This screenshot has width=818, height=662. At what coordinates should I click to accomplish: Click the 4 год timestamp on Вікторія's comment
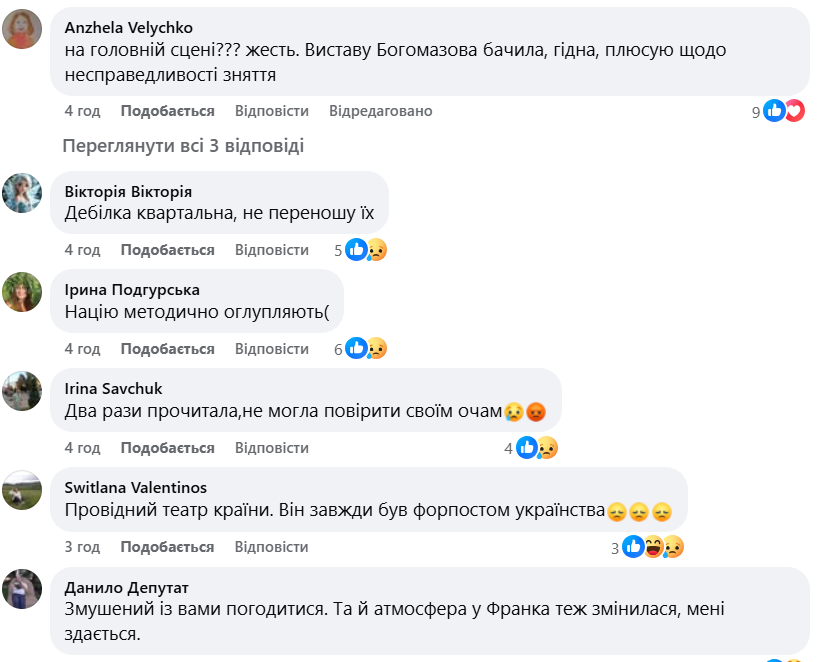click(82, 250)
